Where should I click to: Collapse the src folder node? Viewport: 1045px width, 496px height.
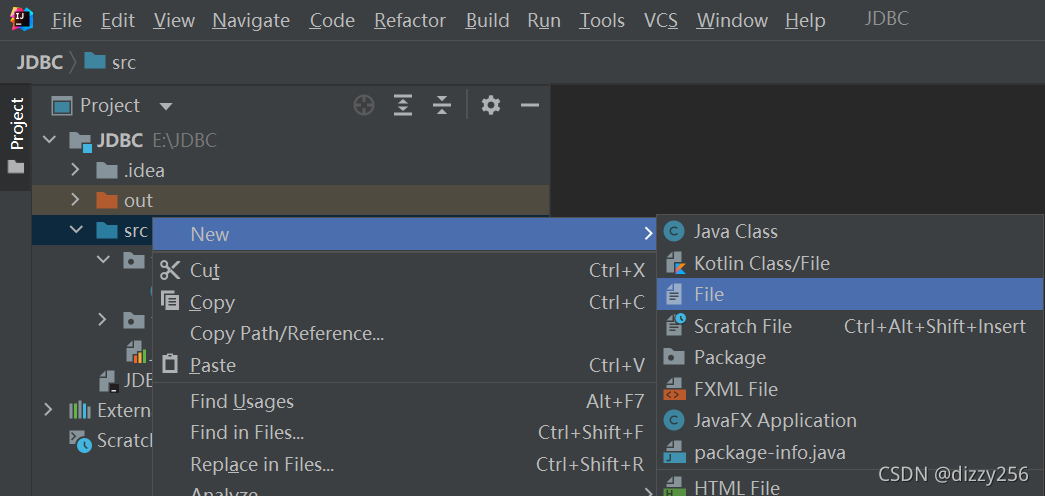coord(76,230)
